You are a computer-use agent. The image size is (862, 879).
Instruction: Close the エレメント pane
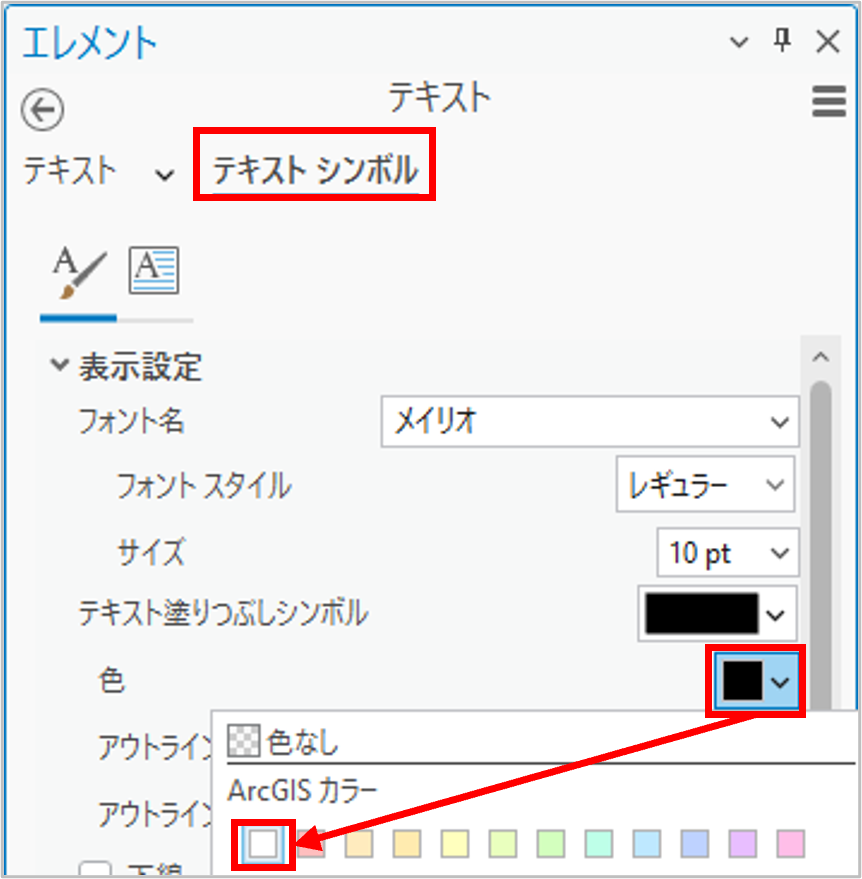click(x=828, y=41)
